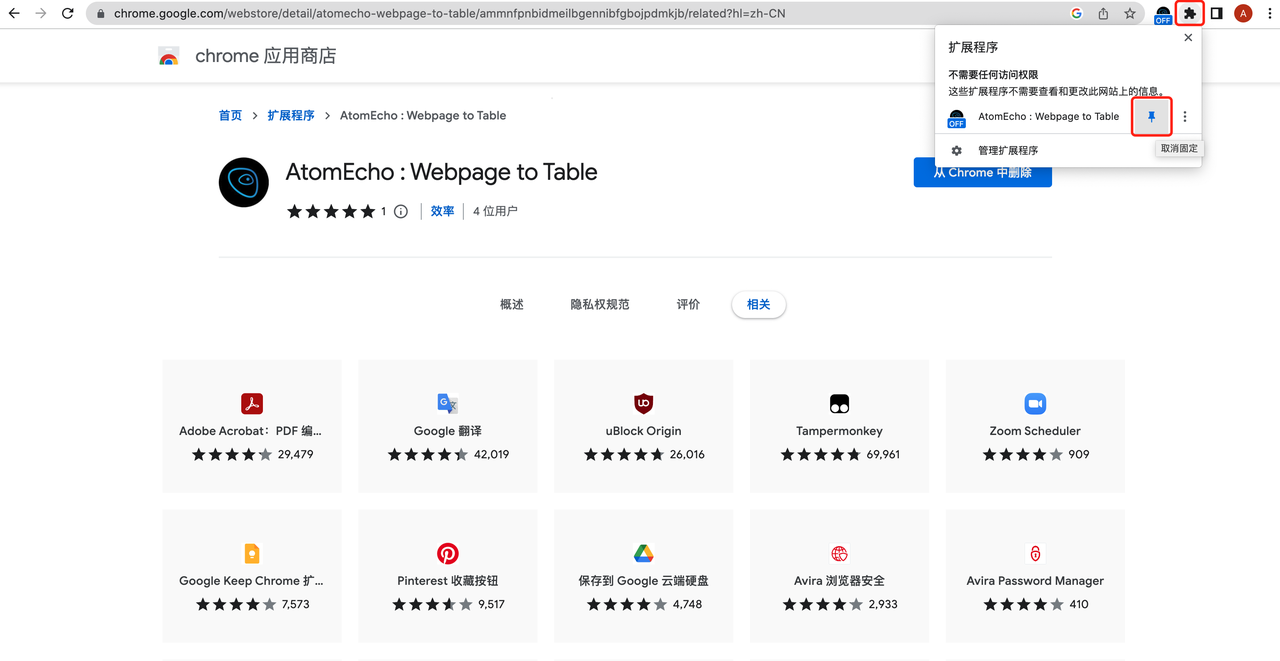Click the chrome 应用商店 title text
Viewport: 1280px width, 661px height.
tap(266, 57)
